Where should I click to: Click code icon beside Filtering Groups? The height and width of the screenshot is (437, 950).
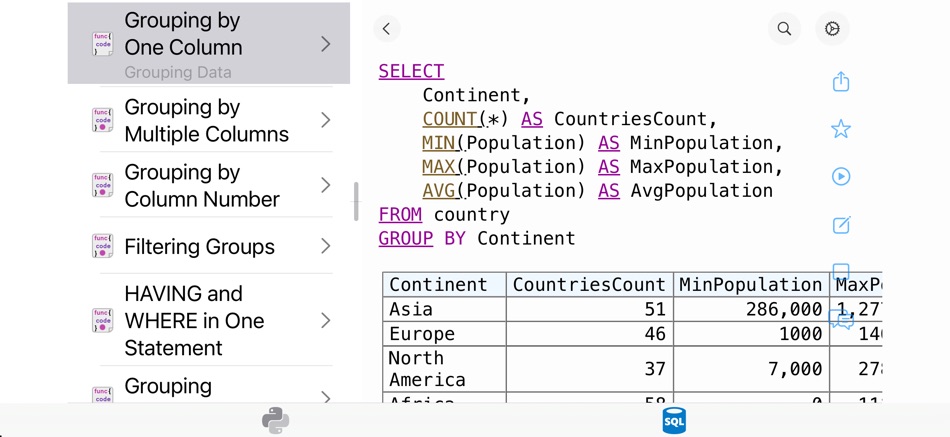point(102,246)
